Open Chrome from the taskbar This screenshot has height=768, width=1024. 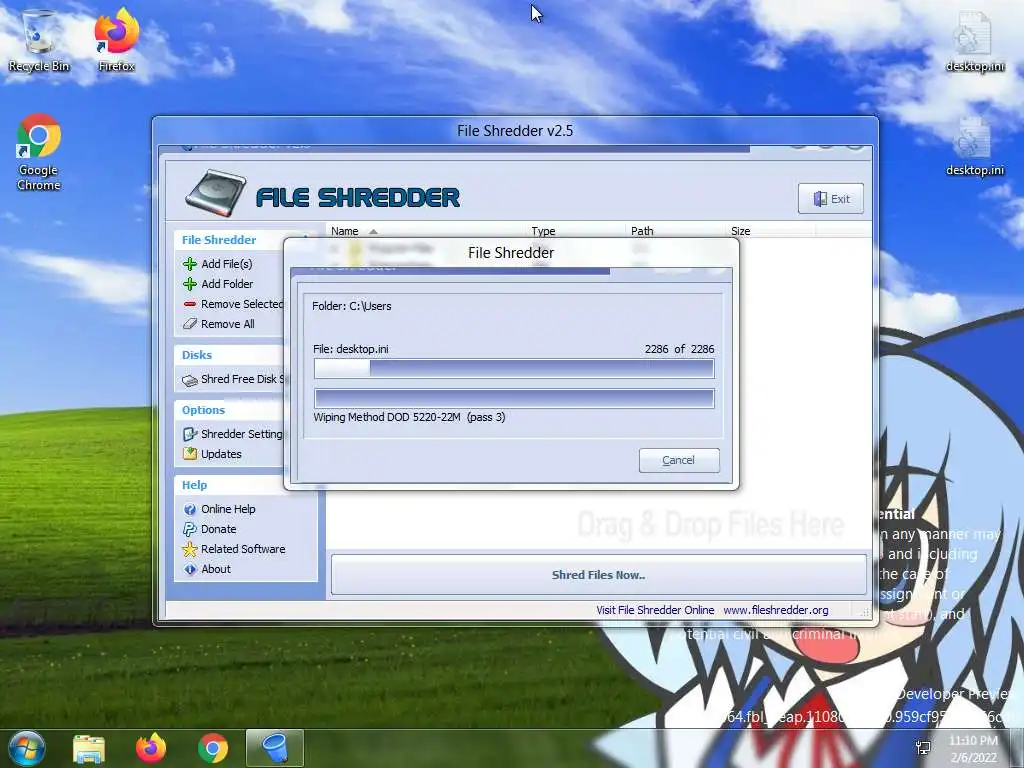click(213, 749)
